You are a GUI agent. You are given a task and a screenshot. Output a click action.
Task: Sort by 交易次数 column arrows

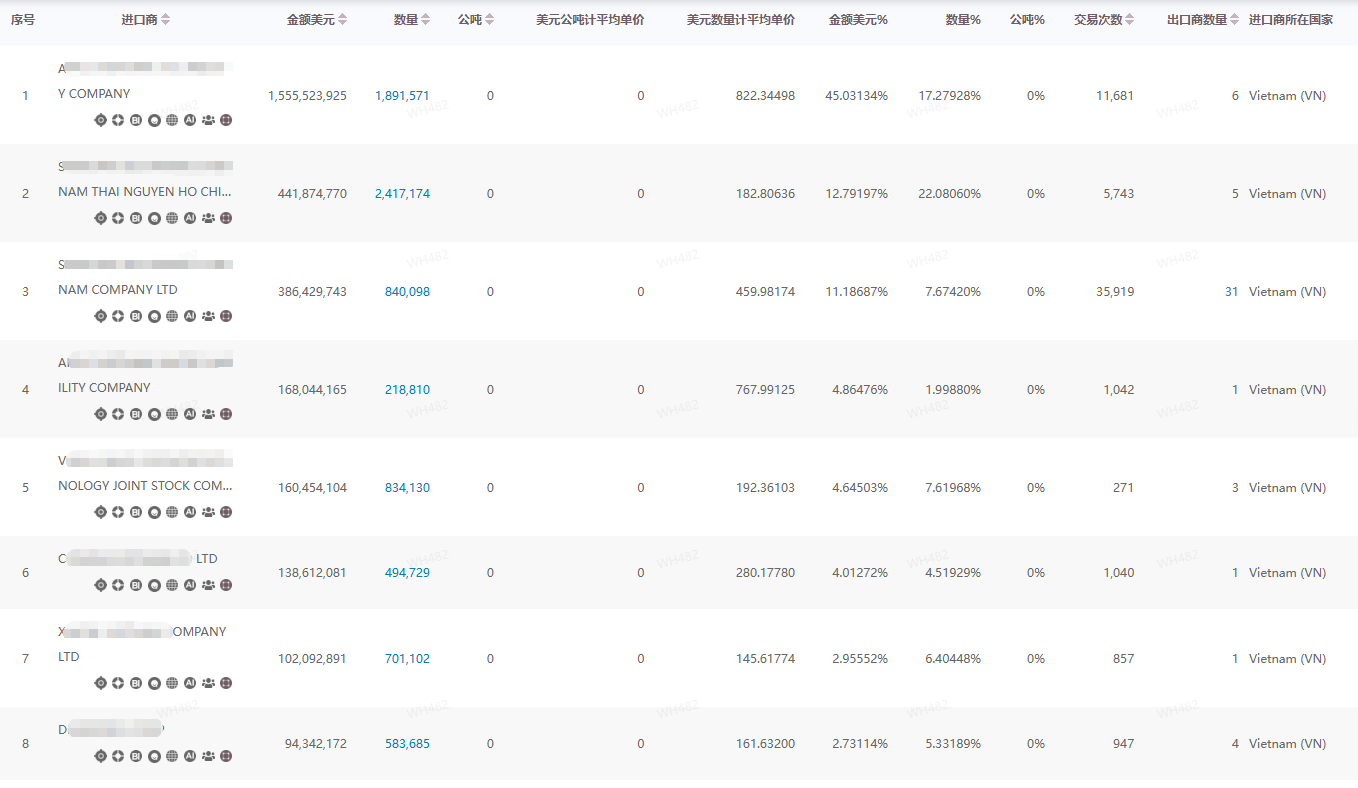click(1130, 20)
